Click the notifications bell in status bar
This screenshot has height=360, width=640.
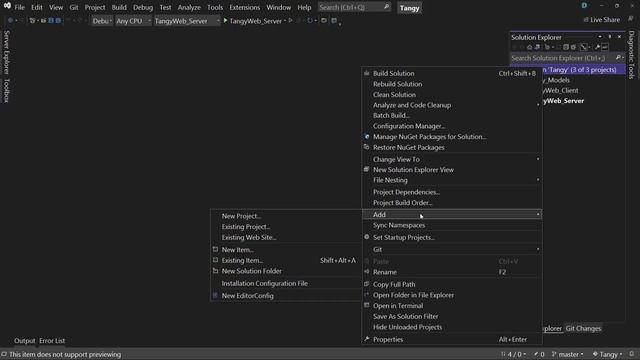point(631,354)
